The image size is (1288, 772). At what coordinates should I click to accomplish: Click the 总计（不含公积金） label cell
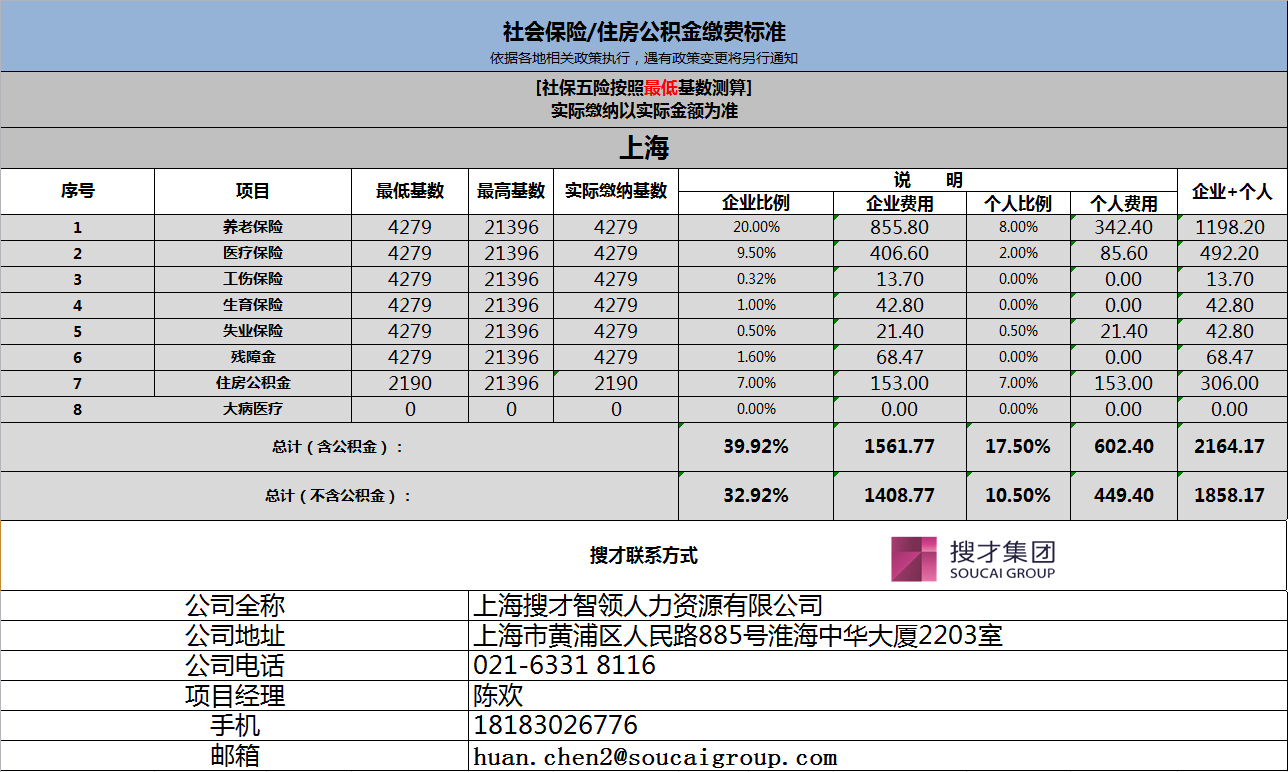[339, 495]
